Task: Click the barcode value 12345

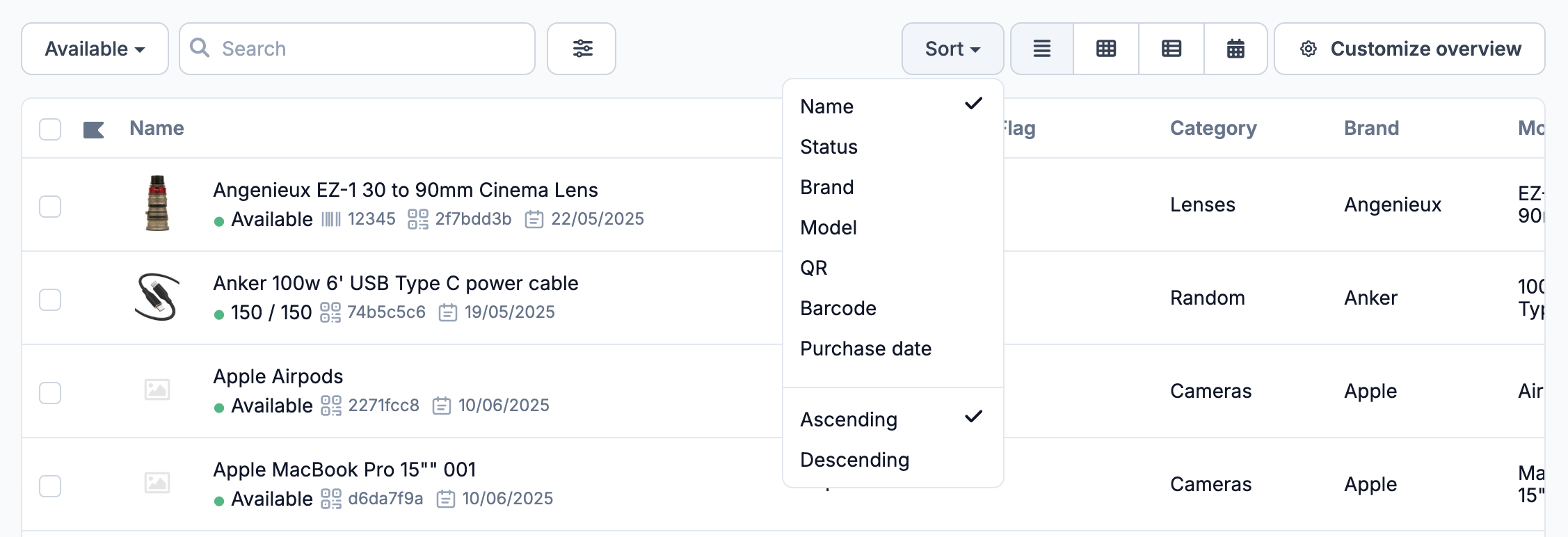Action: point(371,219)
